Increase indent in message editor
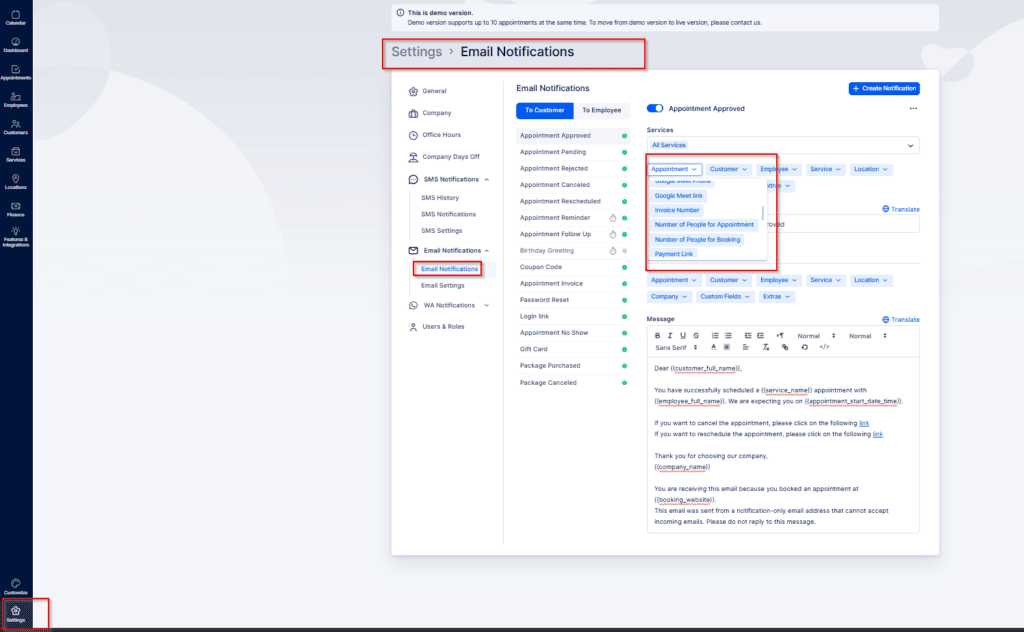This screenshot has width=1024, height=632. click(x=761, y=336)
